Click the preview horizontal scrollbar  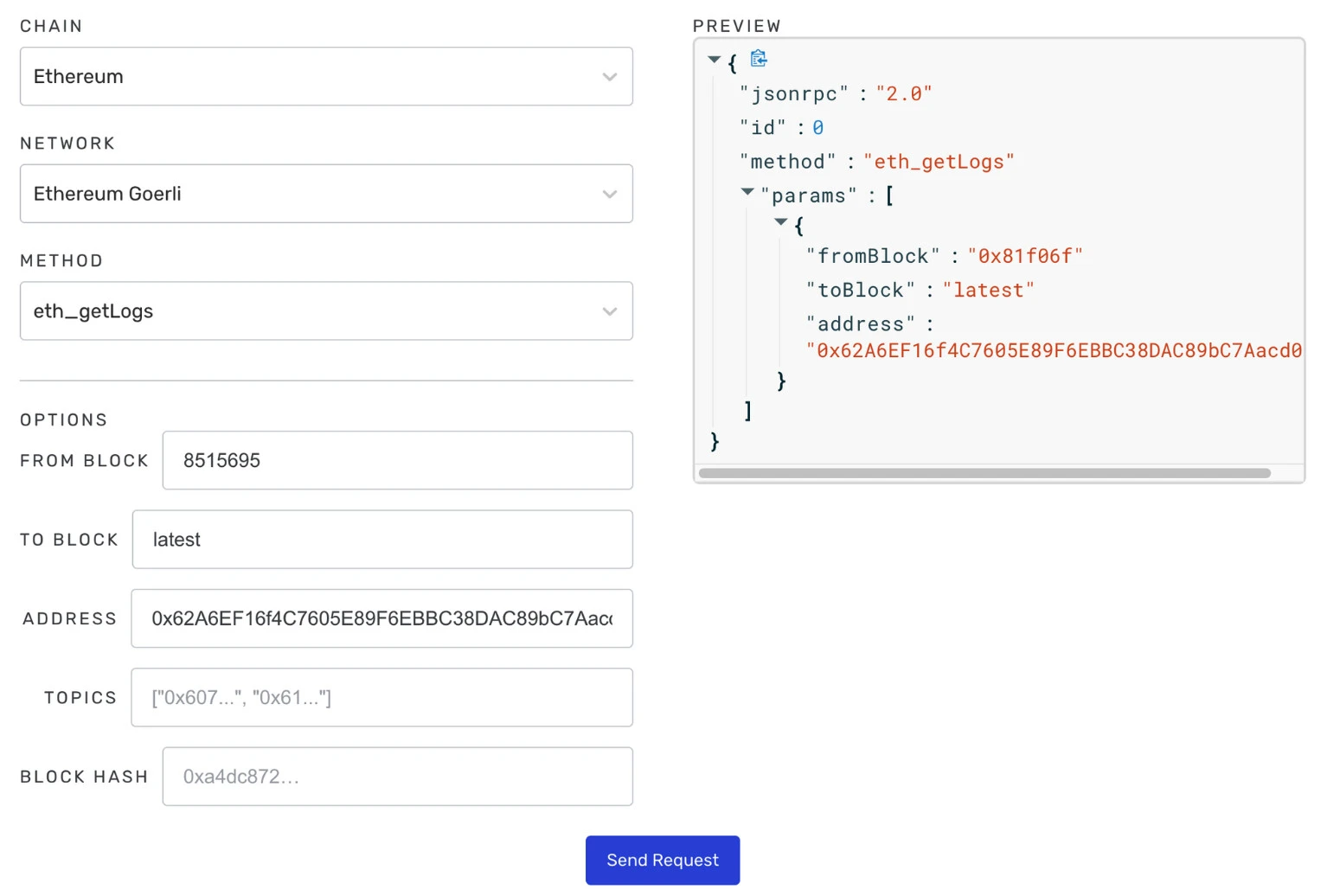point(984,473)
